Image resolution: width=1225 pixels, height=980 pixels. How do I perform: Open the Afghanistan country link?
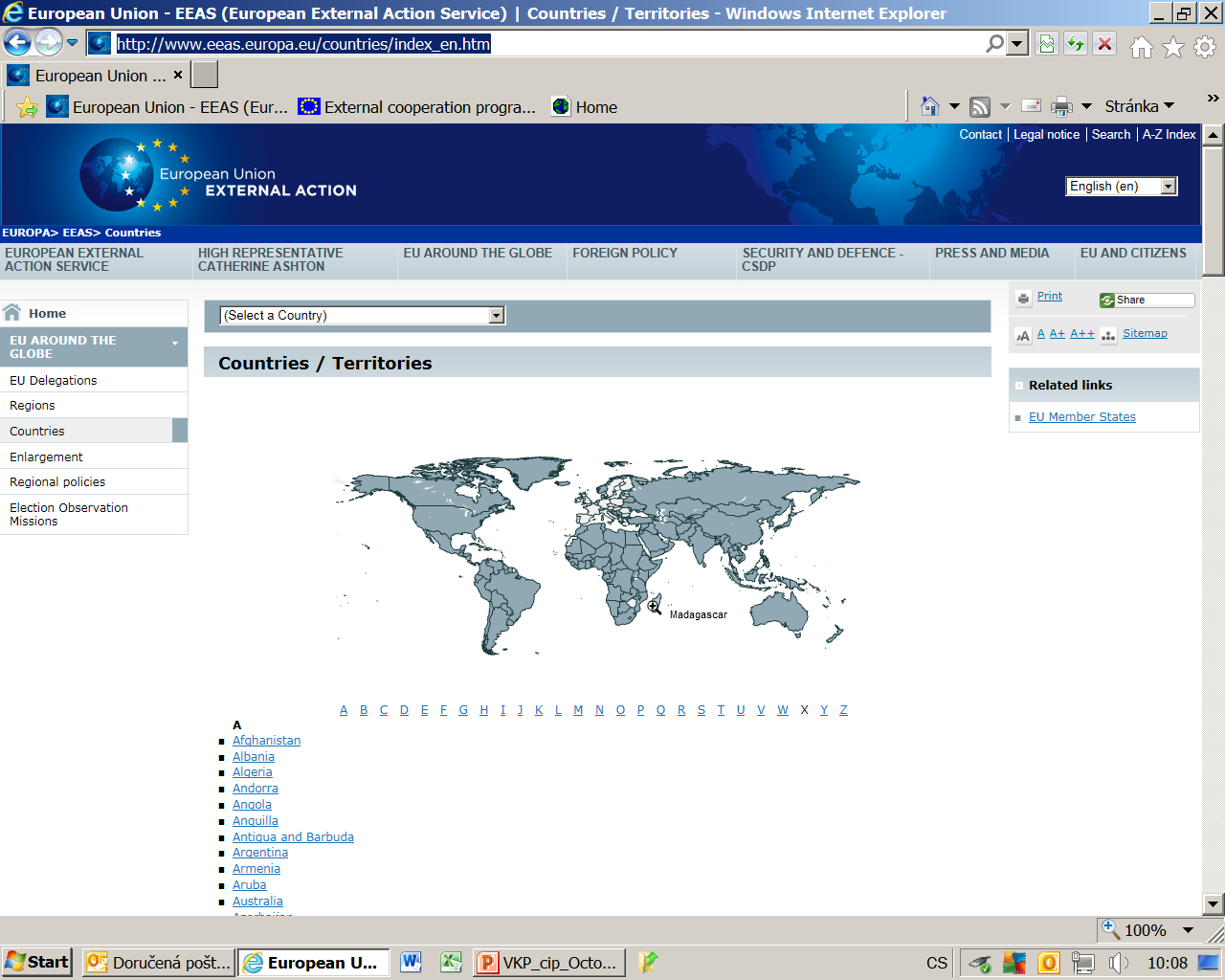(x=267, y=741)
